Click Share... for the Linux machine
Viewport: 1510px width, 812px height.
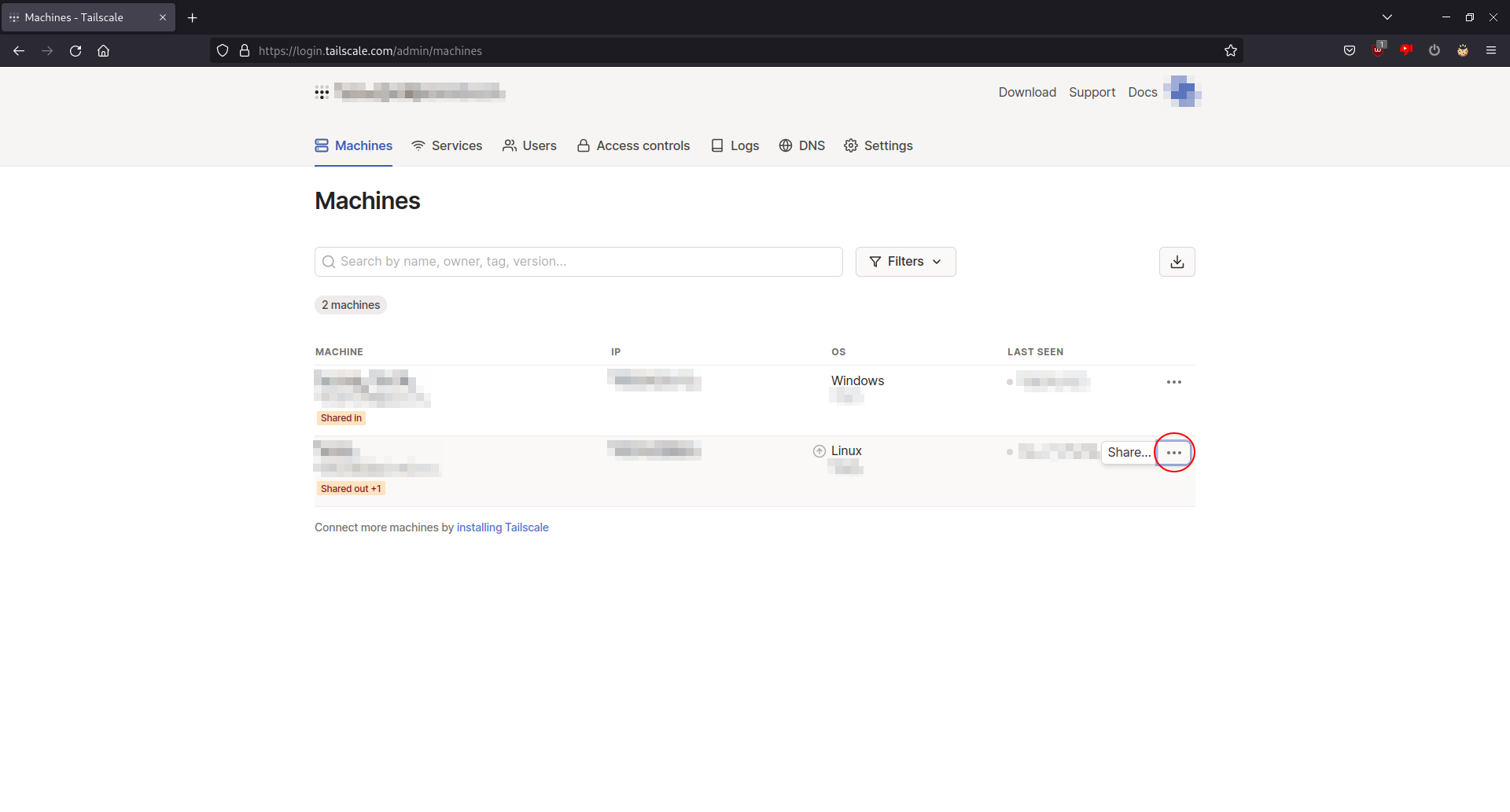[1129, 453]
